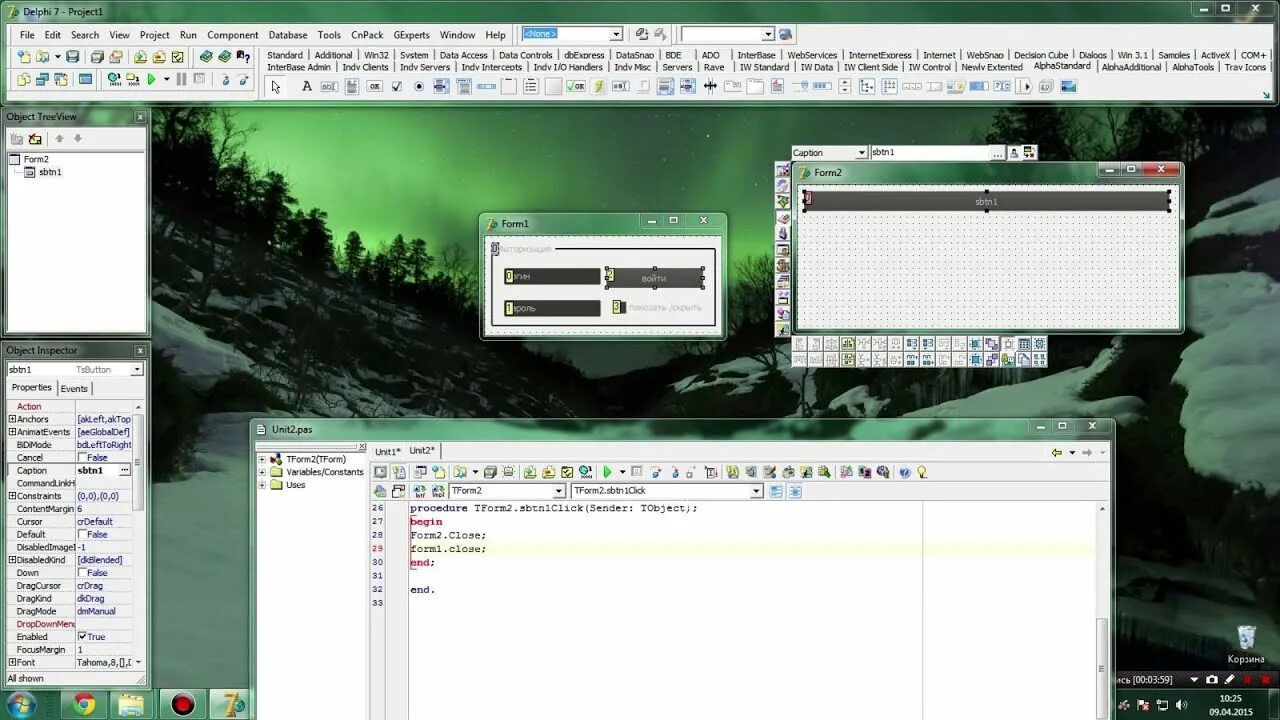Open the File menu
1280x720 pixels.
[x=27, y=35]
